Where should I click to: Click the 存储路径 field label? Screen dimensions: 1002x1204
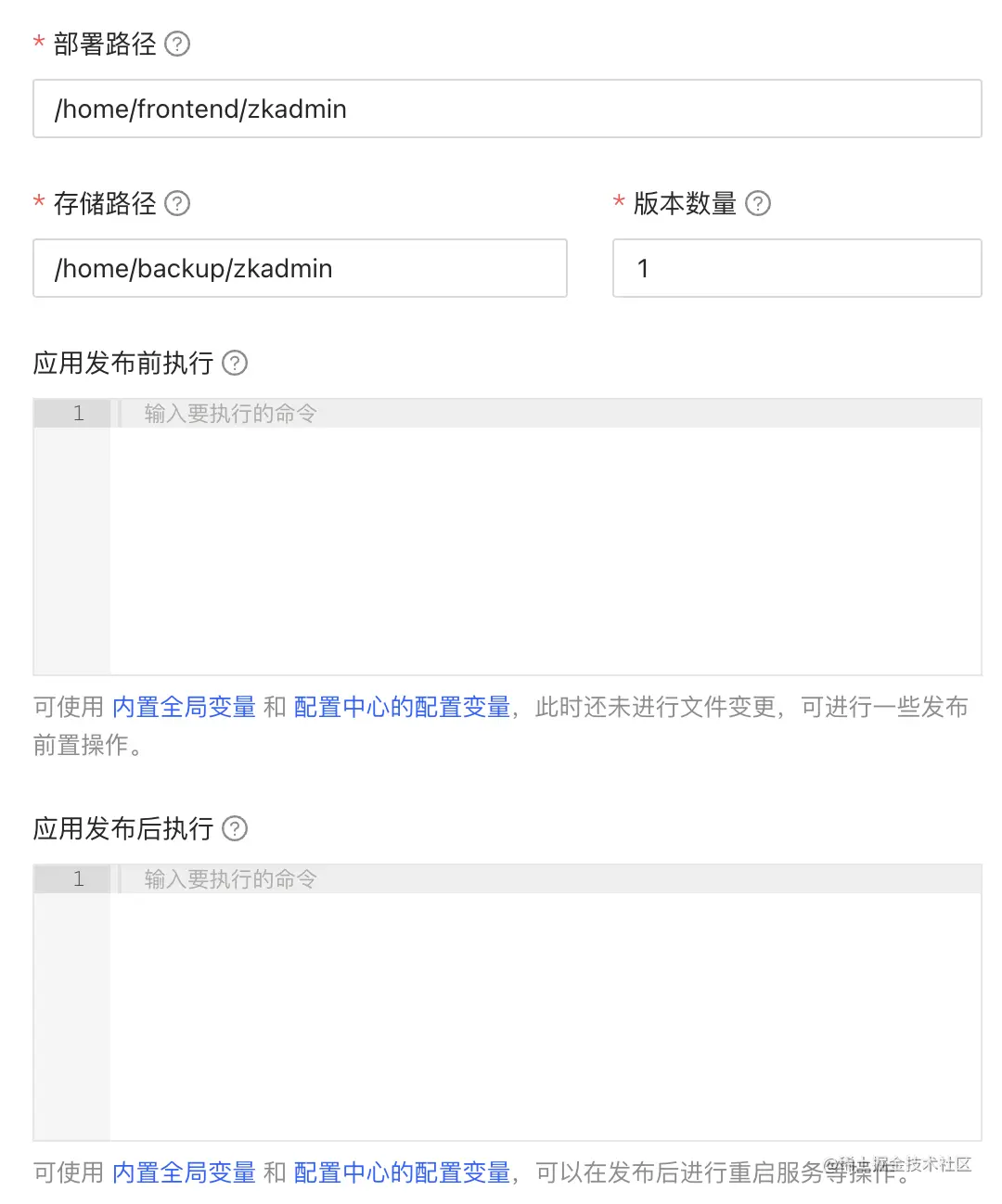point(105,203)
